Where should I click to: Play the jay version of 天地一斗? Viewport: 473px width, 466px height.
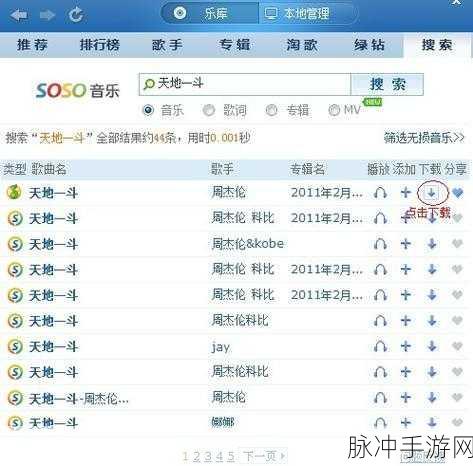(380, 347)
